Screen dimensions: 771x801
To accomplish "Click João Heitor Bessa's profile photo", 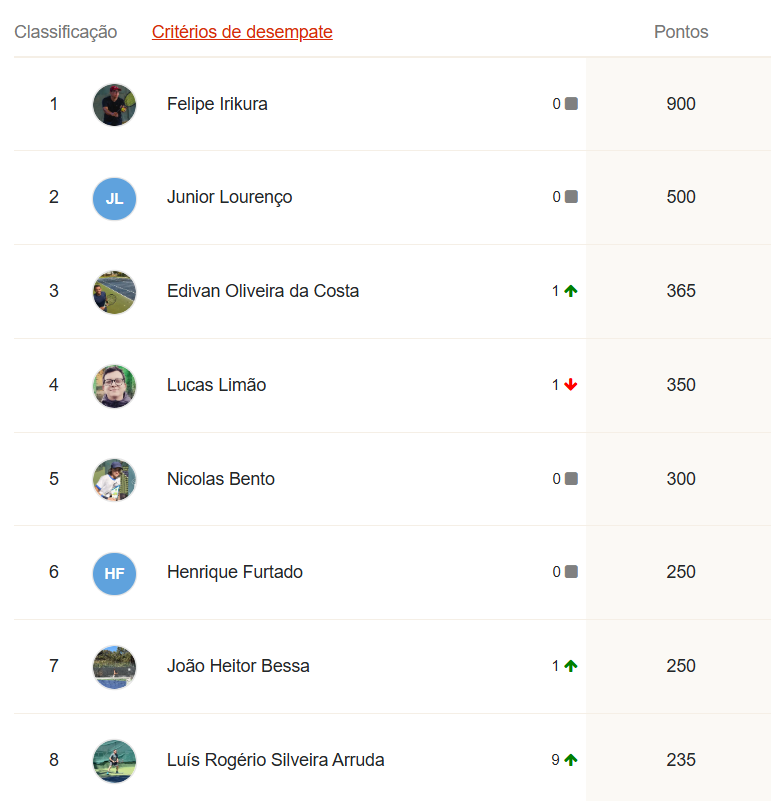I will [114, 666].
